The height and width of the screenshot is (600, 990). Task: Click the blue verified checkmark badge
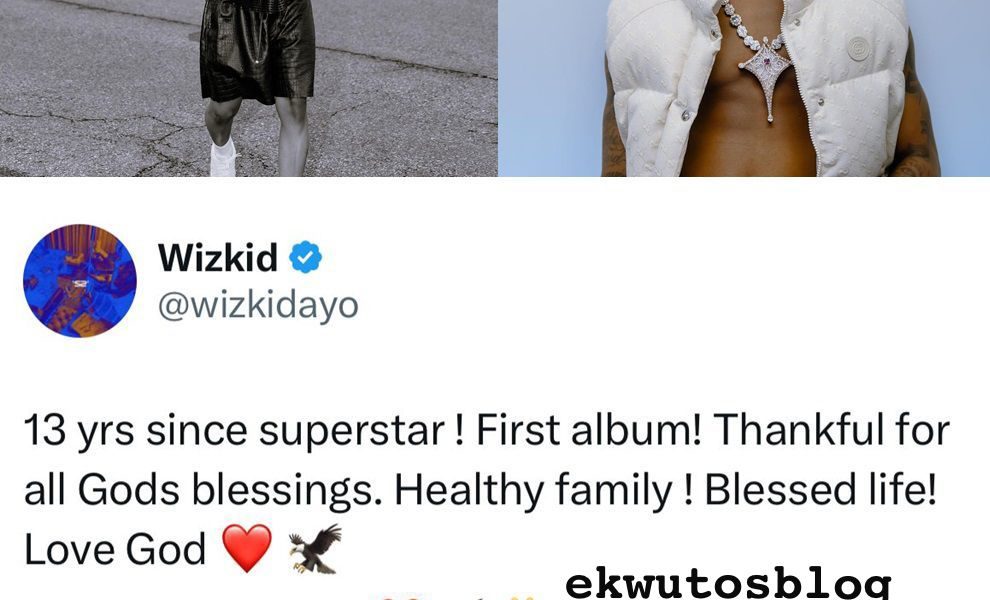pyautogui.click(x=306, y=257)
